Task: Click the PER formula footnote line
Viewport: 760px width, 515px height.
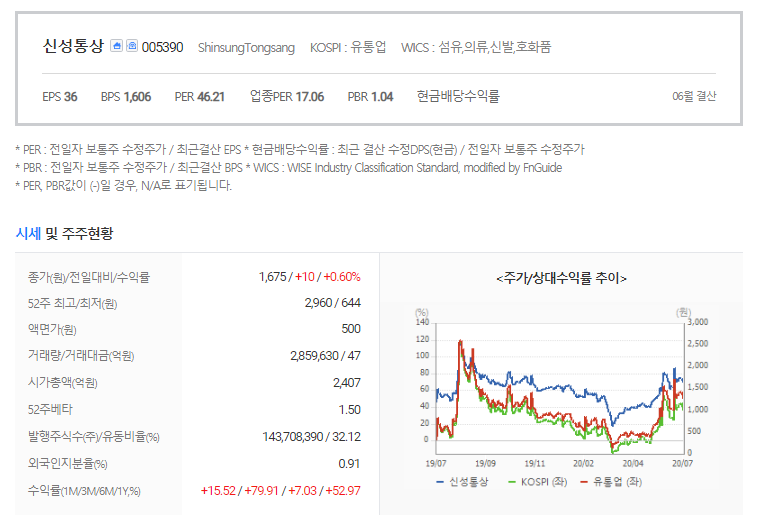Action: (x=300, y=149)
